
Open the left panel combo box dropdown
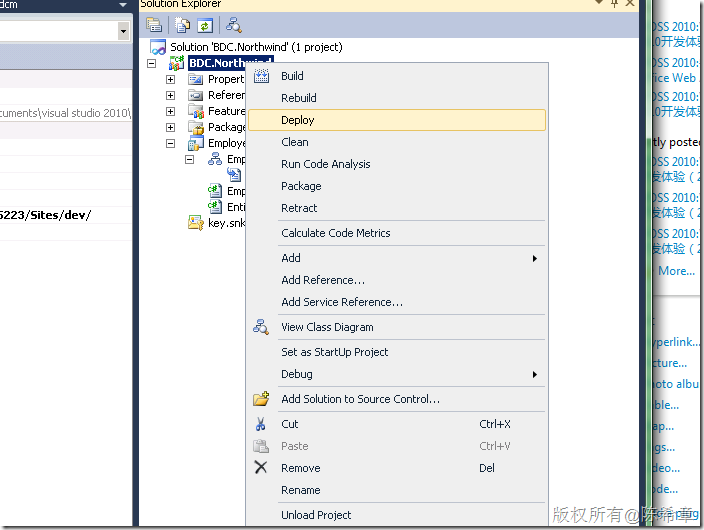pos(123,31)
